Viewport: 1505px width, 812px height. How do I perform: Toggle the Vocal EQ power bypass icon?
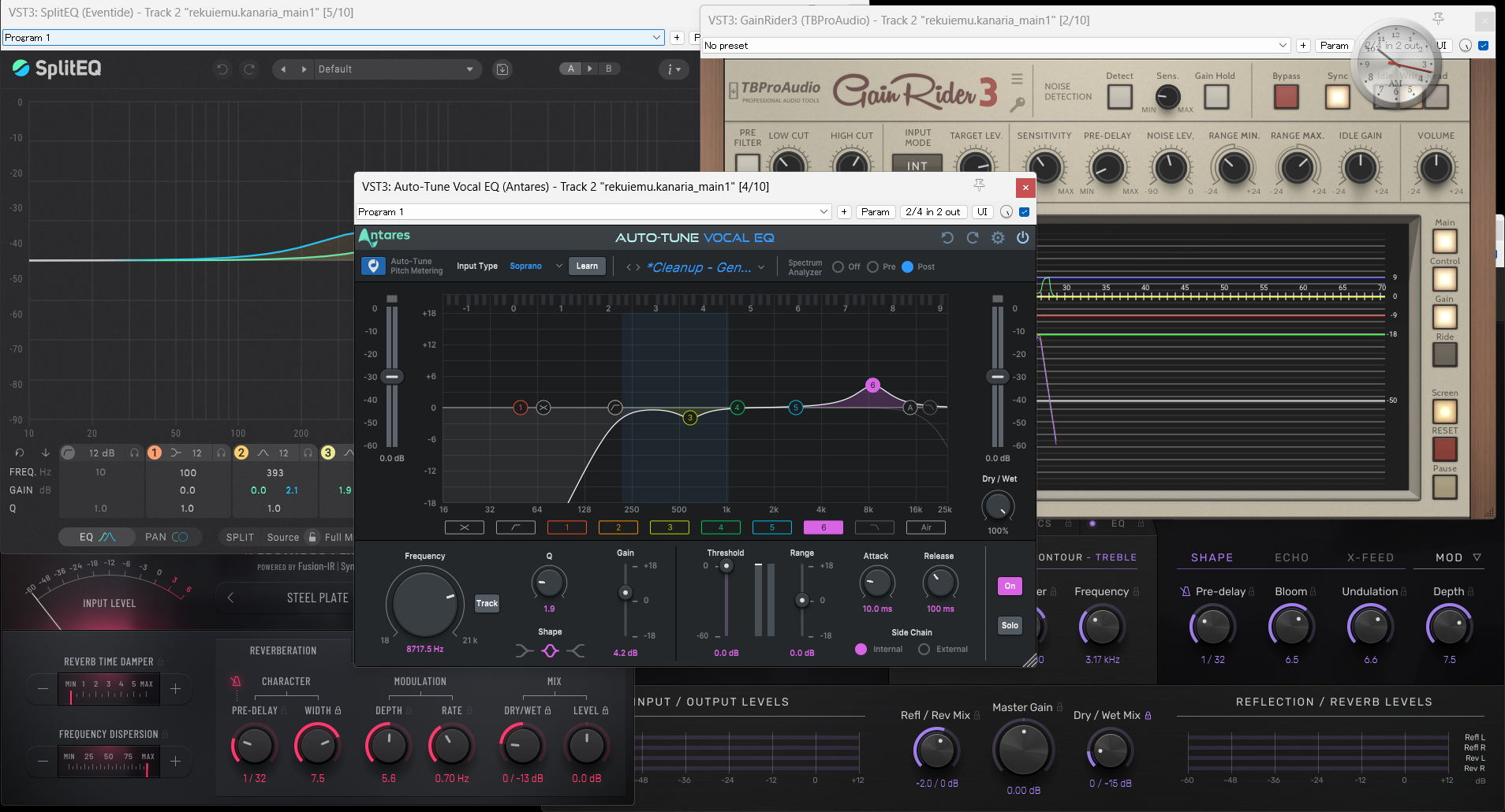point(1023,238)
